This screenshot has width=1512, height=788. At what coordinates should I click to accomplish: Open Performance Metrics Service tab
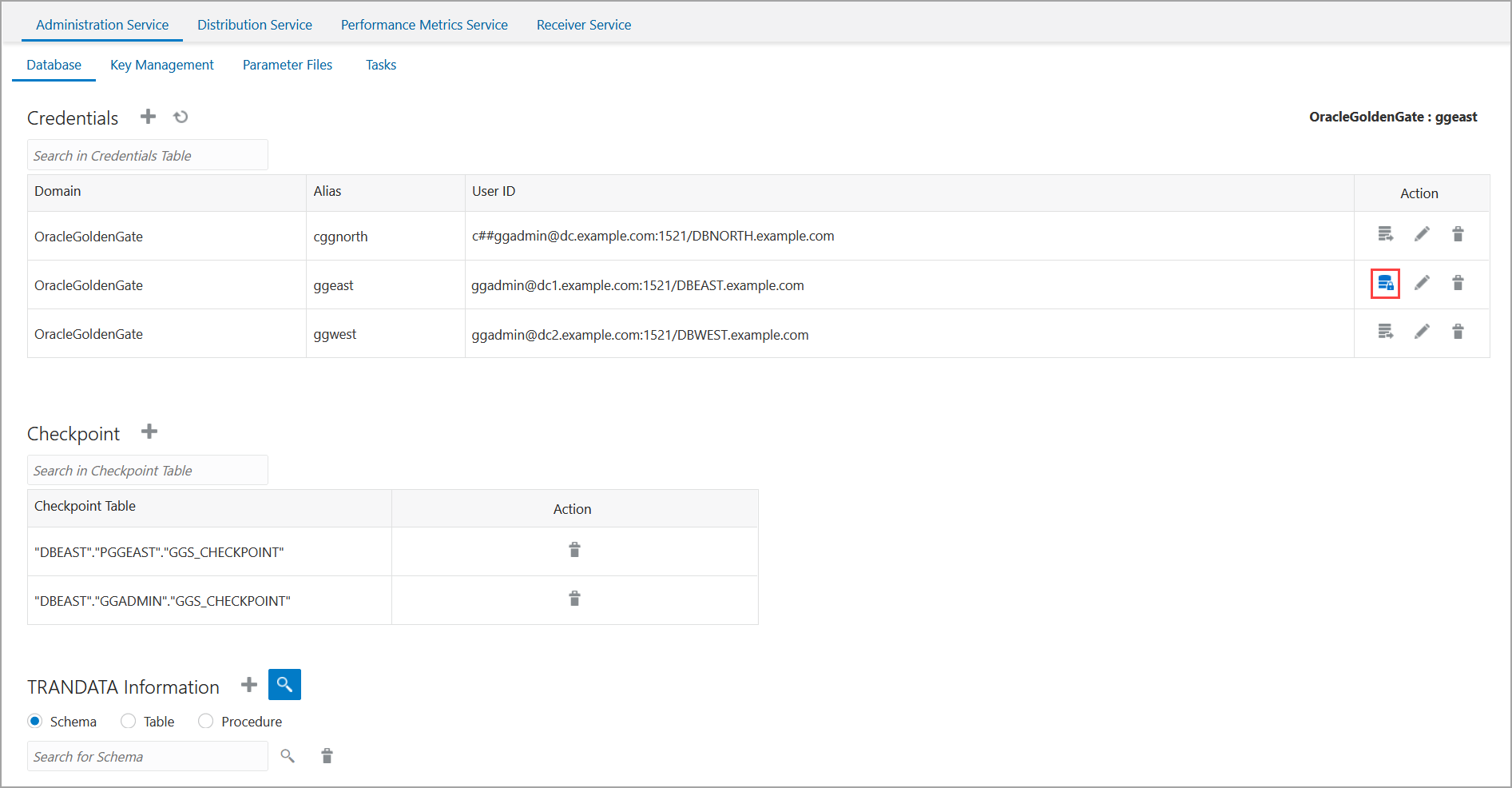point(424,25)
